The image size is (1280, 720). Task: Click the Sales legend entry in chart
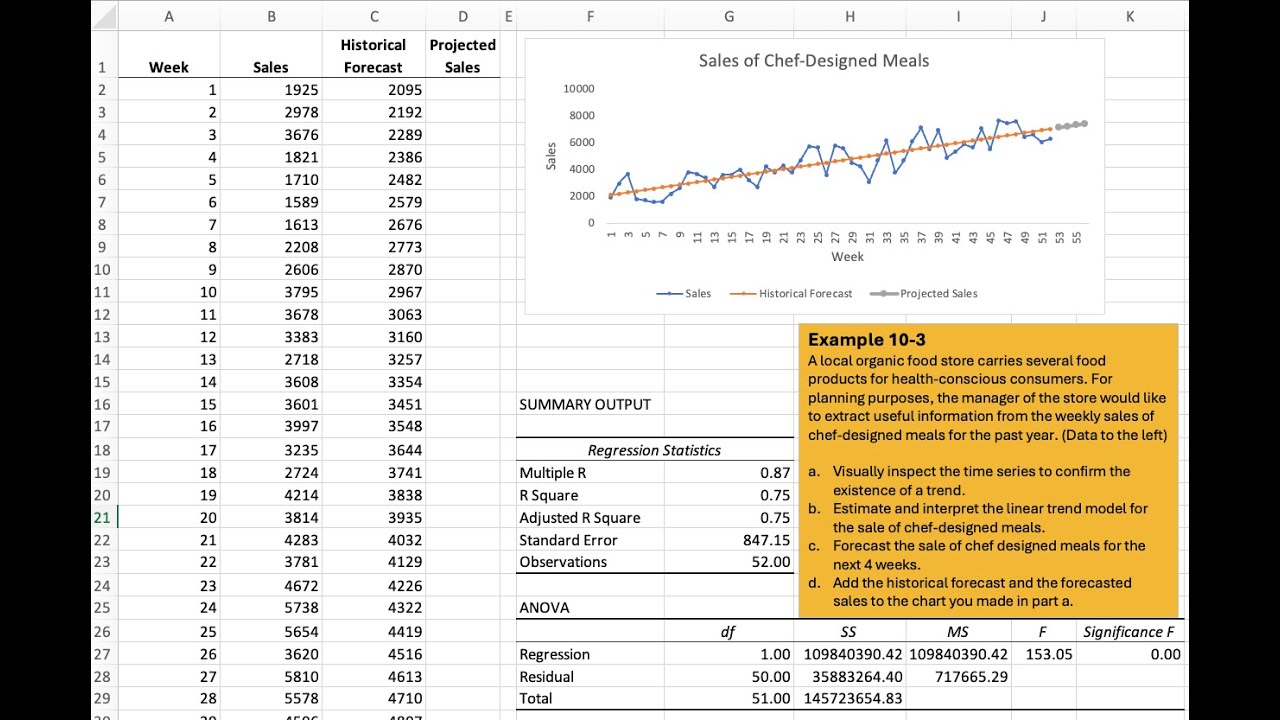point(684,293)
